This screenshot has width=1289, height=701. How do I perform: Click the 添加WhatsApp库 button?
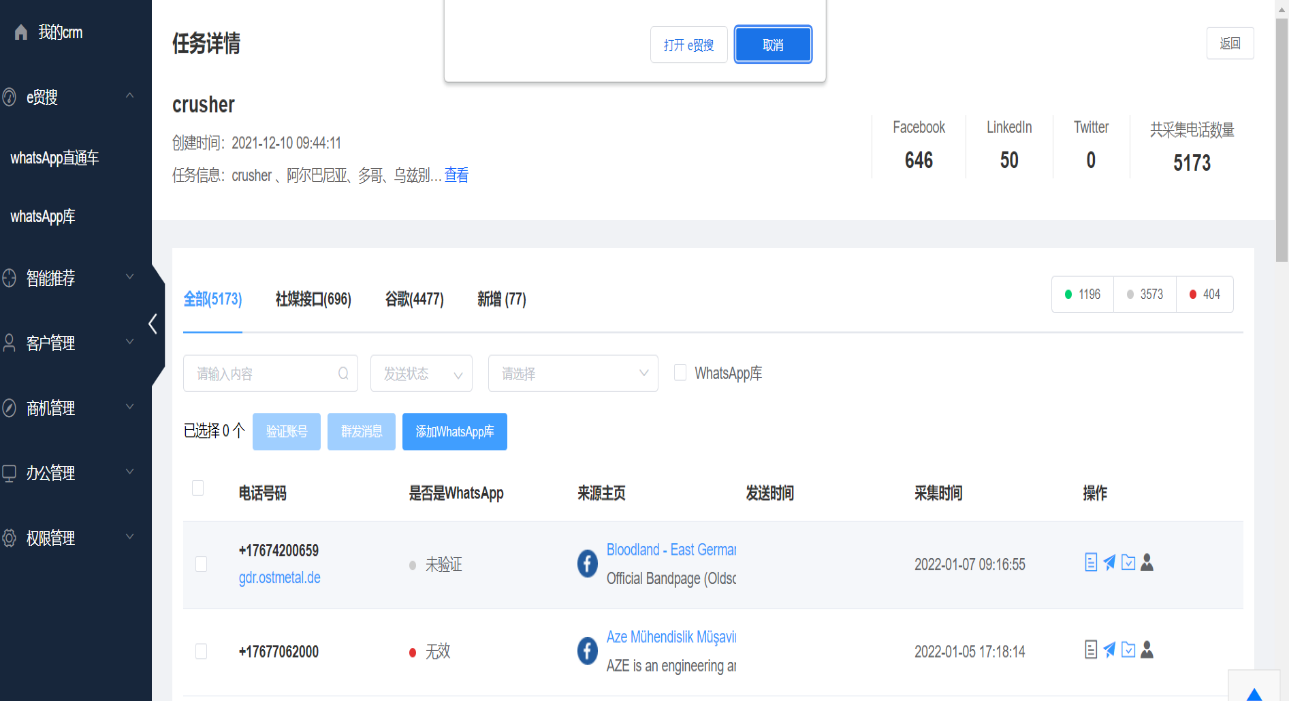click(455, 432)
